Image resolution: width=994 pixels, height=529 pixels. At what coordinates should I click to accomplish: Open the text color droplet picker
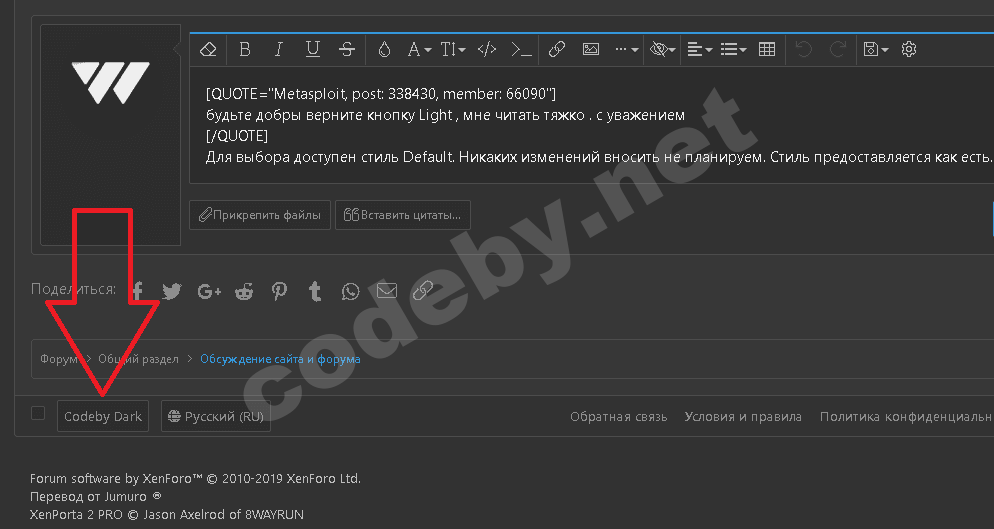click(384, 49)
